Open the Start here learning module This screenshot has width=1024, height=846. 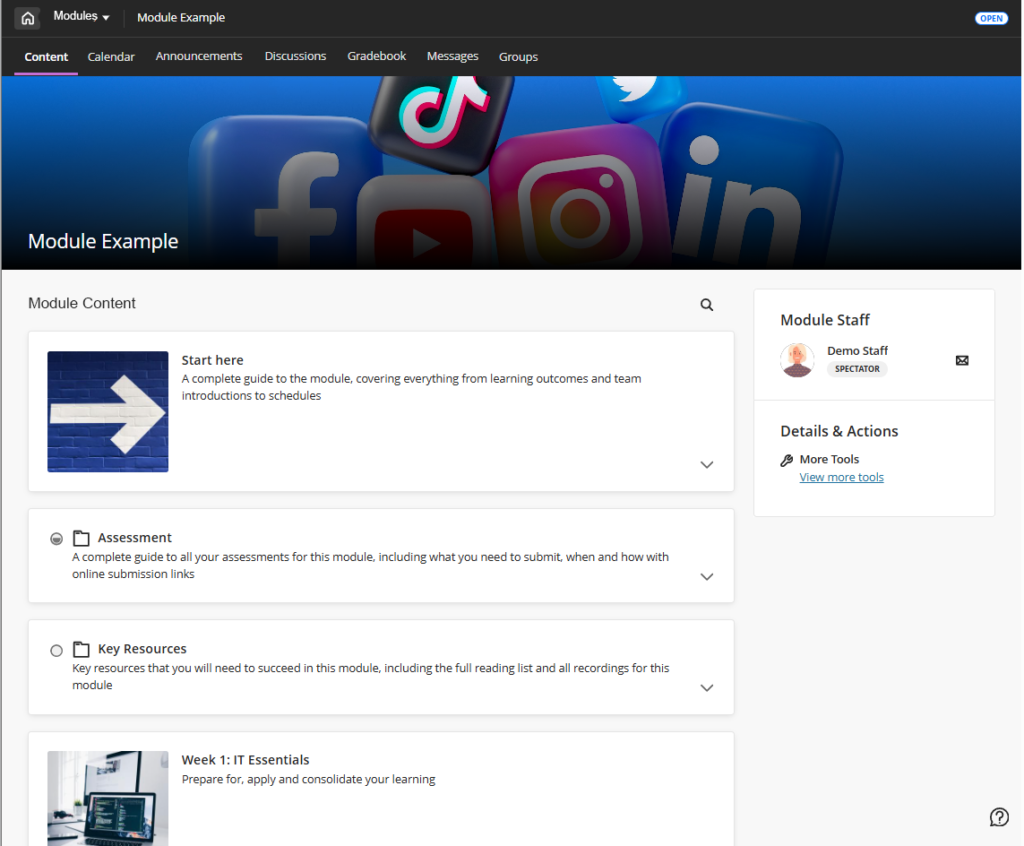212,360
